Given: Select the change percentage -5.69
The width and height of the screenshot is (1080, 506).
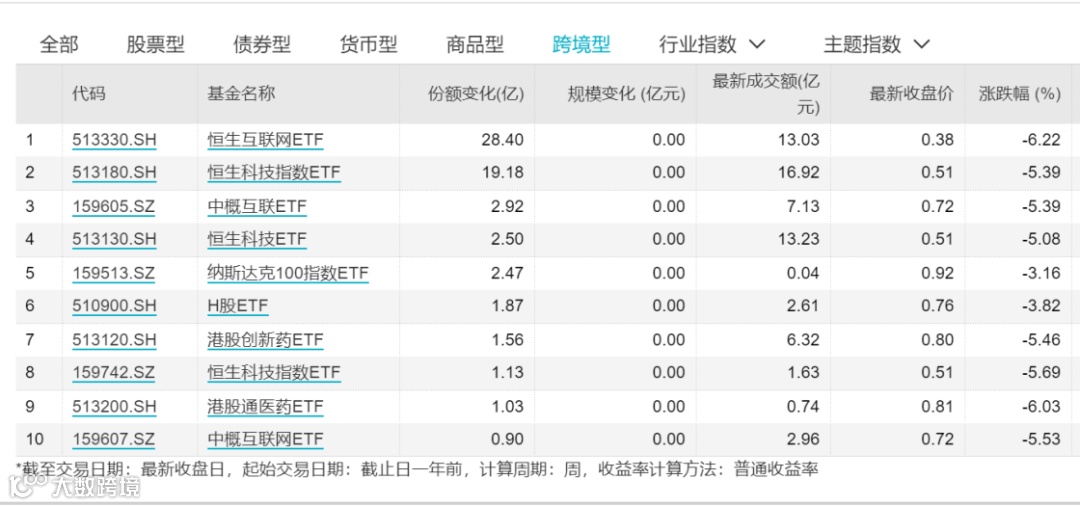Looking at the screenshot, I should pyautogui.click(x=1041, y=373).
